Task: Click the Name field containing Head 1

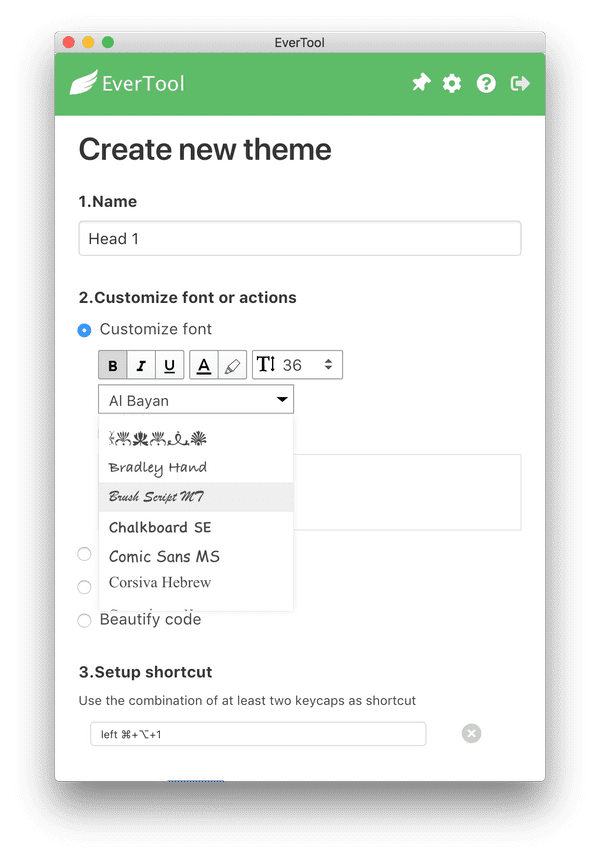Action: coord(299,239)
